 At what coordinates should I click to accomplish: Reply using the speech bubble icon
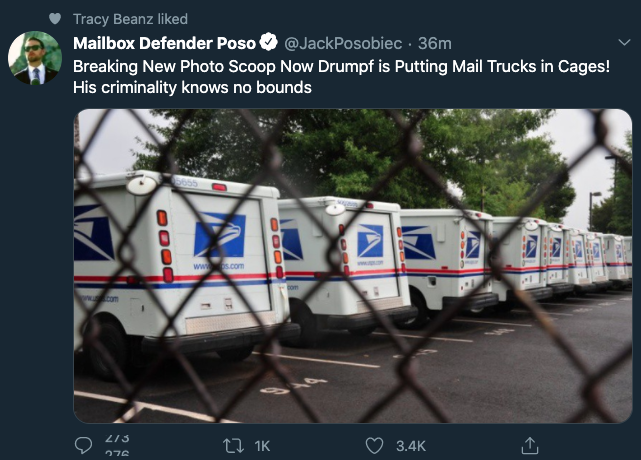pos(83,445)
